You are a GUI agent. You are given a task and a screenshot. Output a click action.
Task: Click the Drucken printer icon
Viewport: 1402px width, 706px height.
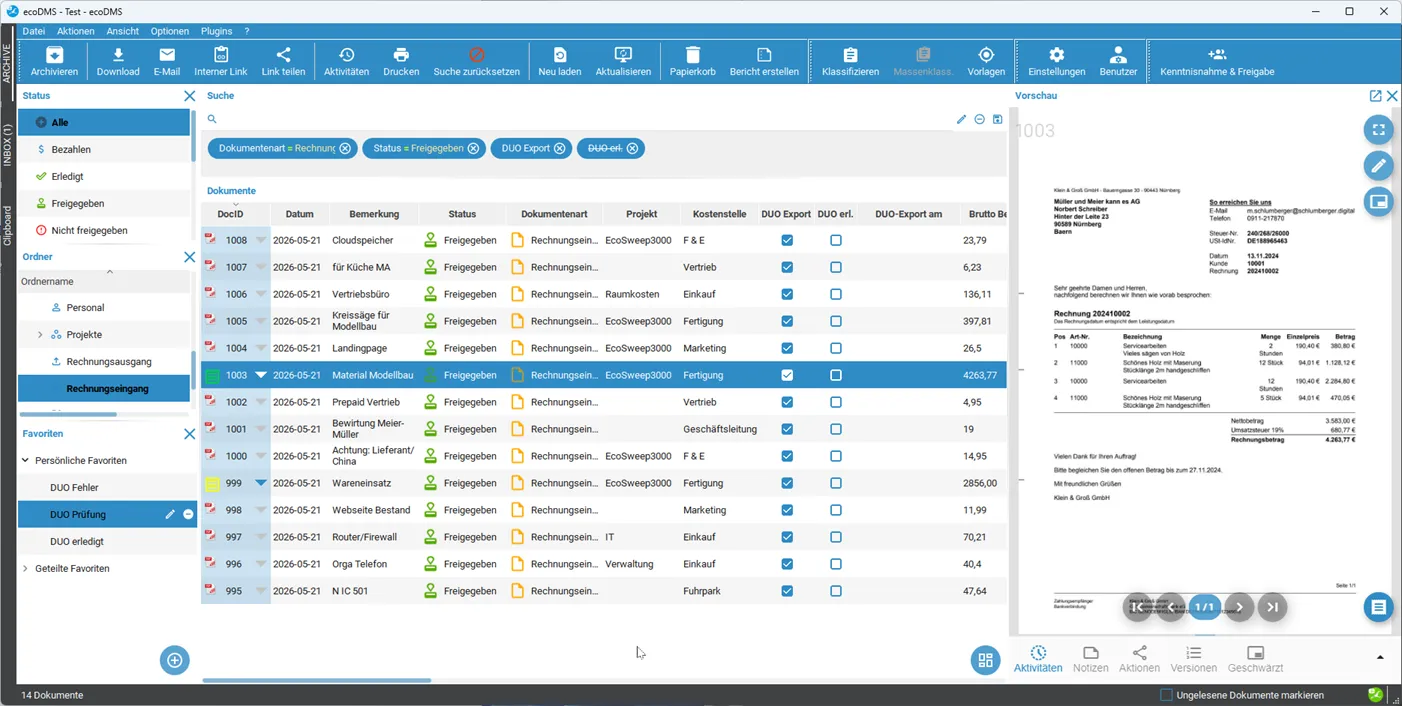tap(401, 61)
